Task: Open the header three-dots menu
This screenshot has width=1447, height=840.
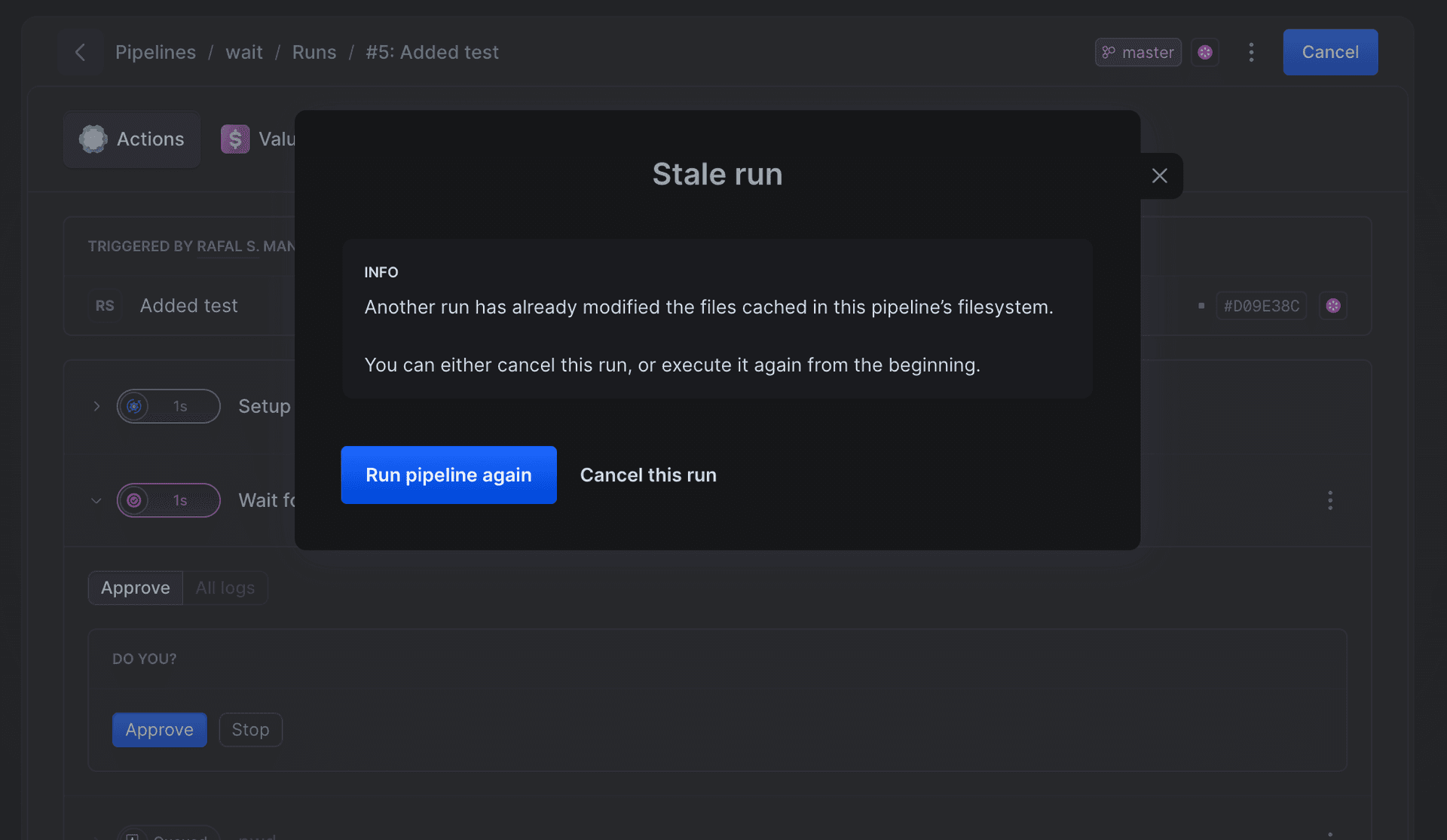Action: [x=1251, y=52]
